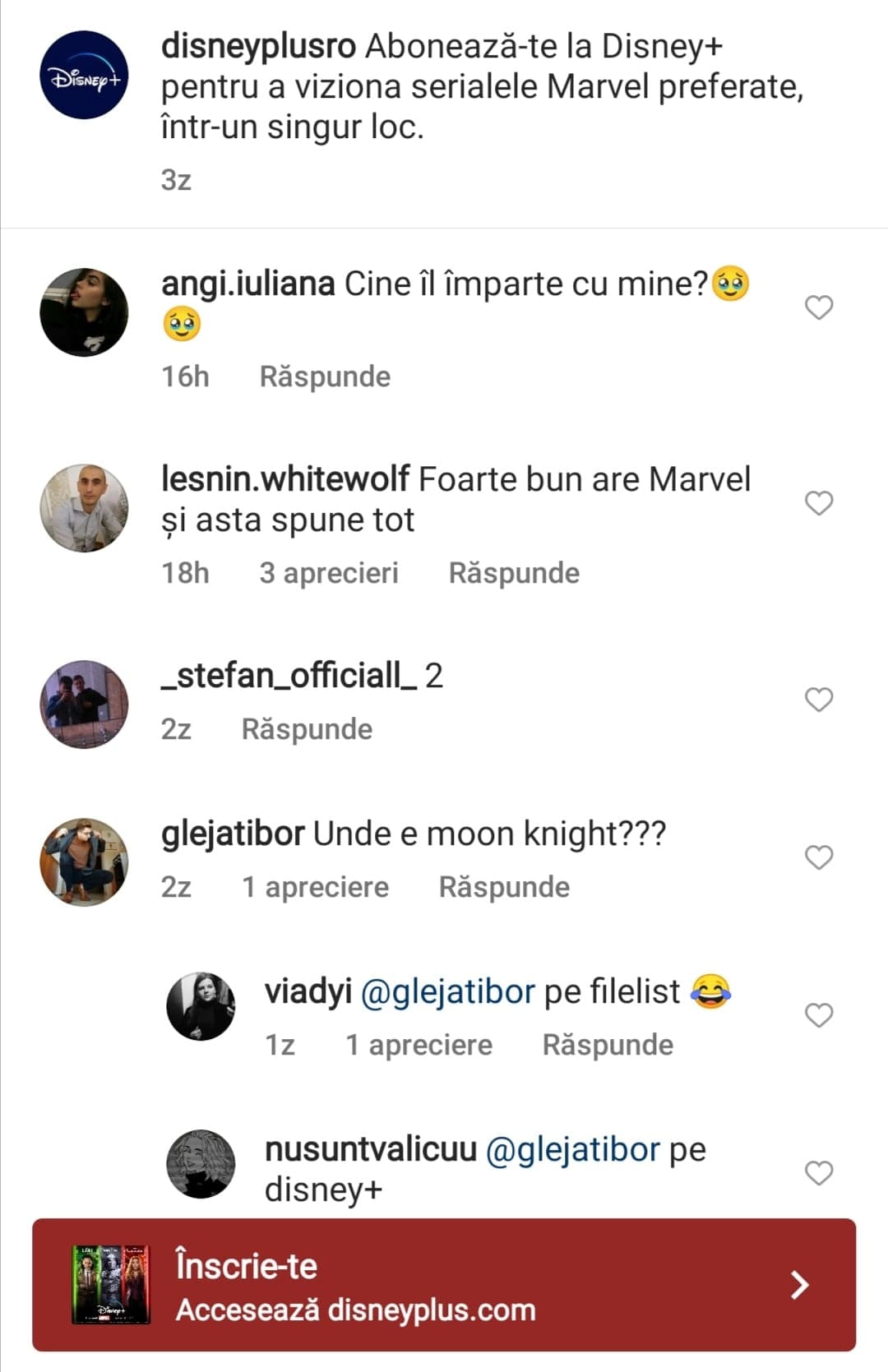This screenshot has width=888, height=1372.
Task: Open glejatibor's profile avatar
Action: pyautogui.click(x=84, y=862)
